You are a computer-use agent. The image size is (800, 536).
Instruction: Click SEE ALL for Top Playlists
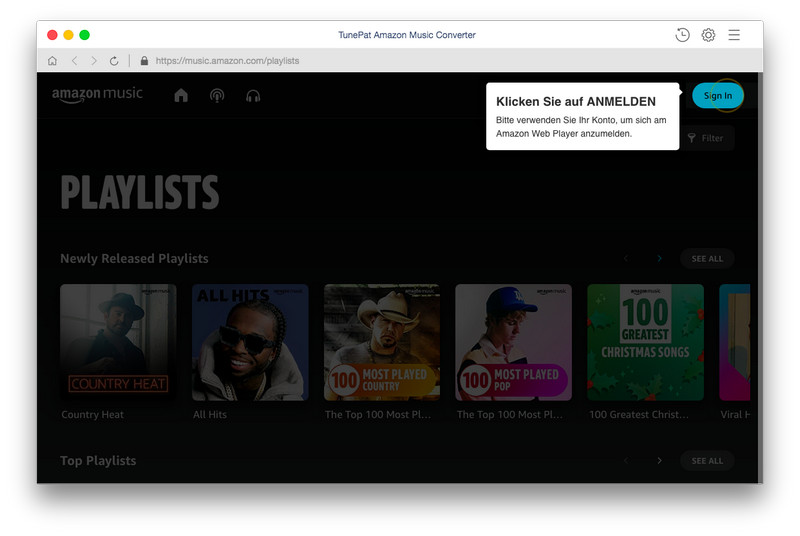(x=707, y=461)
